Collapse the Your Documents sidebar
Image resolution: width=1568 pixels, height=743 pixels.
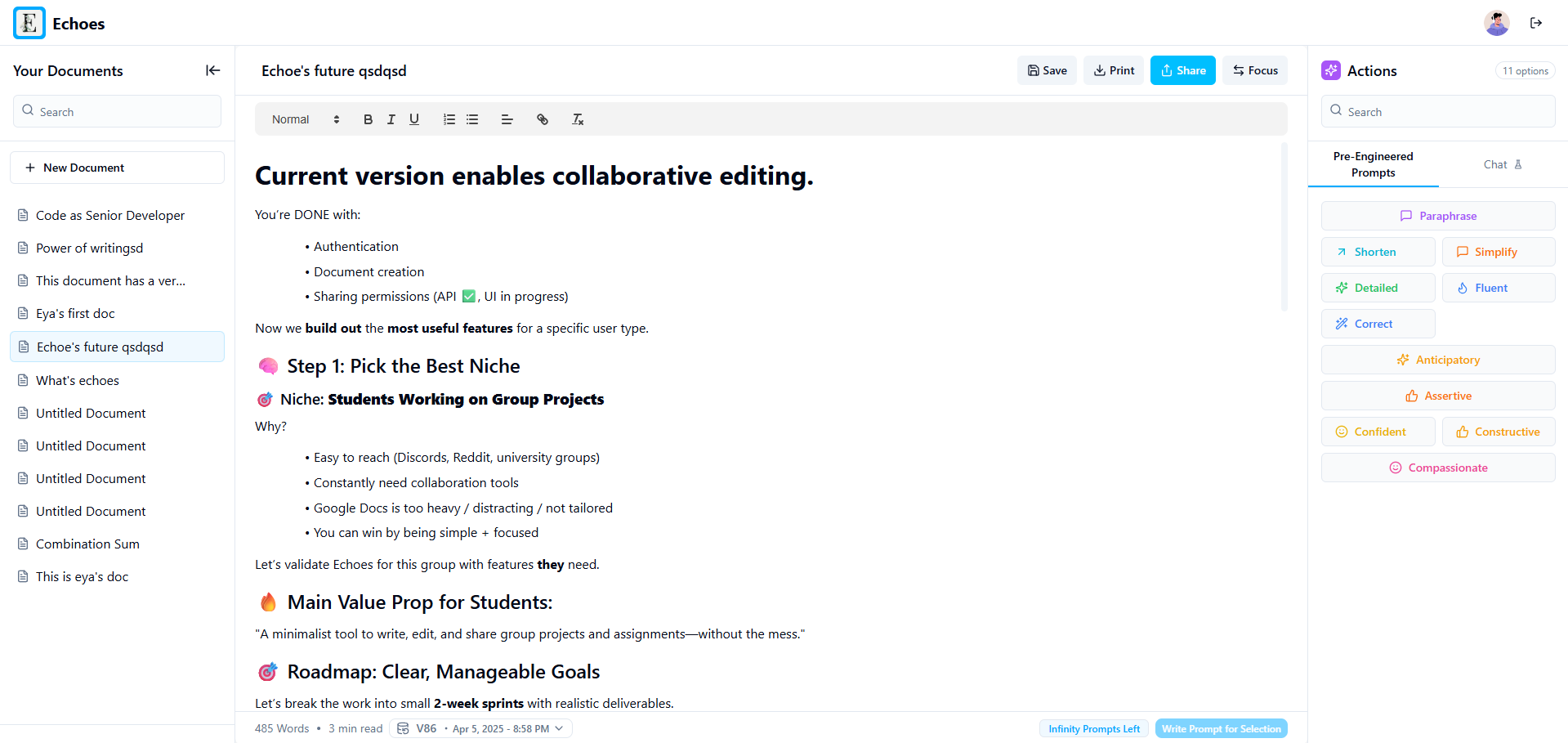[x=212, y=70]
